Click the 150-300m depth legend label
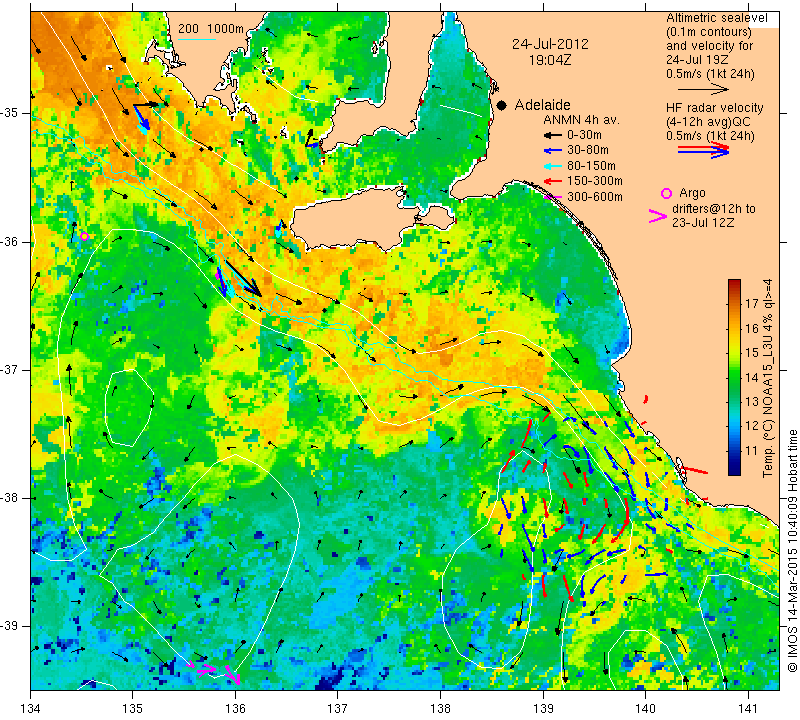The image size is (800, 720). pos(595,181)
